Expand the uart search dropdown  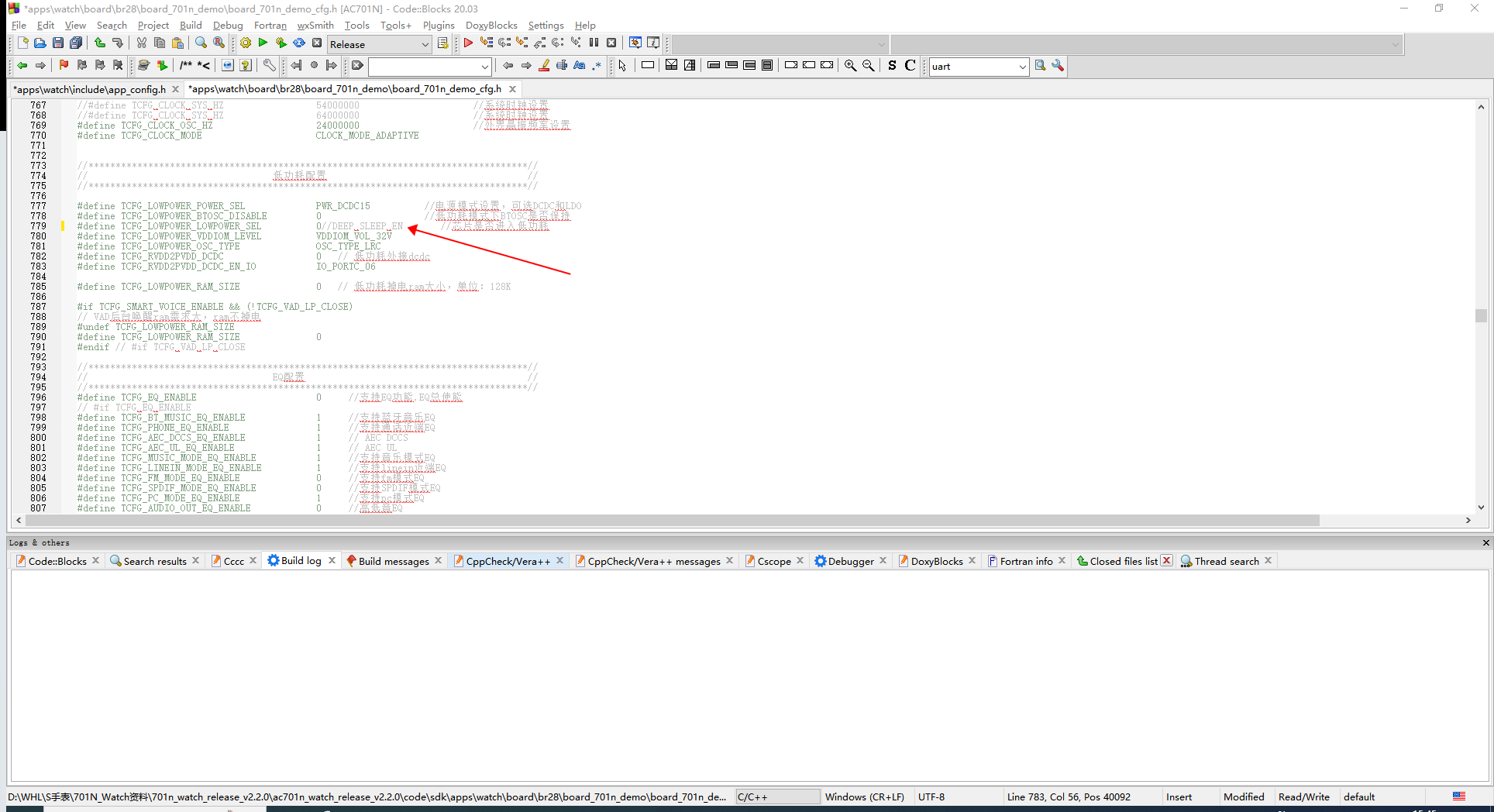tap(1022, 67)
